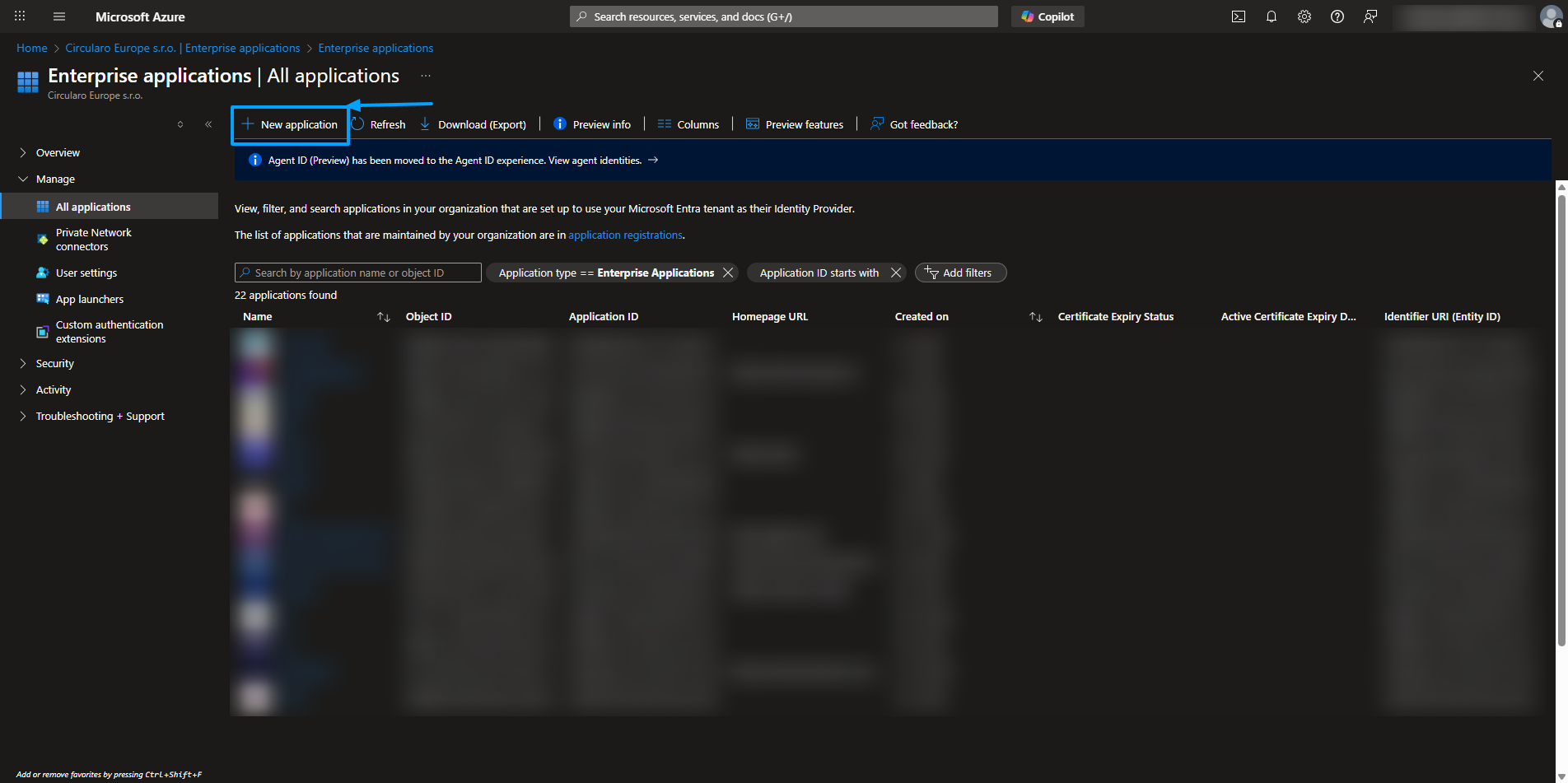Launch Cloud Shell from the top bar
The image size is (1568, 783).
point(1238,16)
